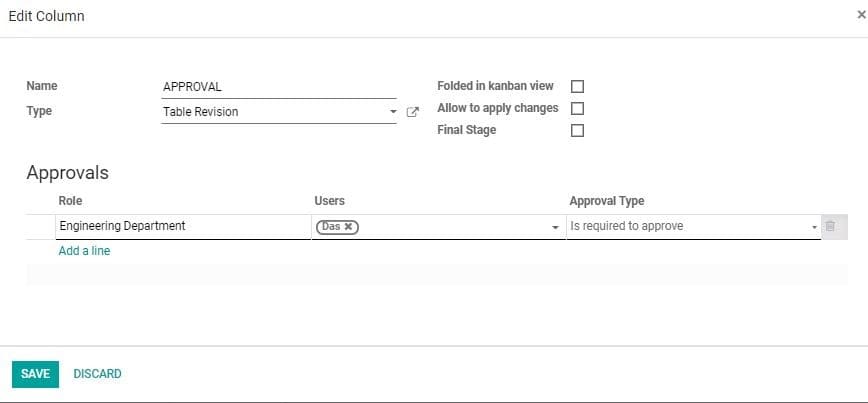This screenshot has width=868, height=403.
Task: Expand the Users dropdown arrow
Action: (x=555, y=227)
